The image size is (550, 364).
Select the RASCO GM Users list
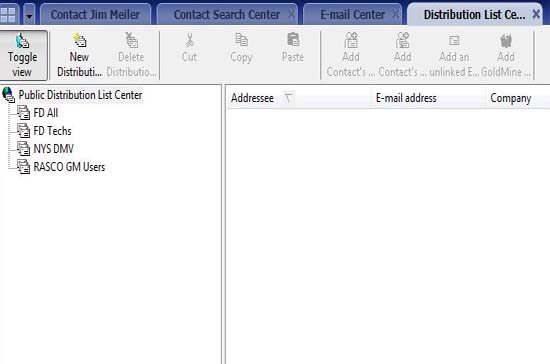[69, 167]
